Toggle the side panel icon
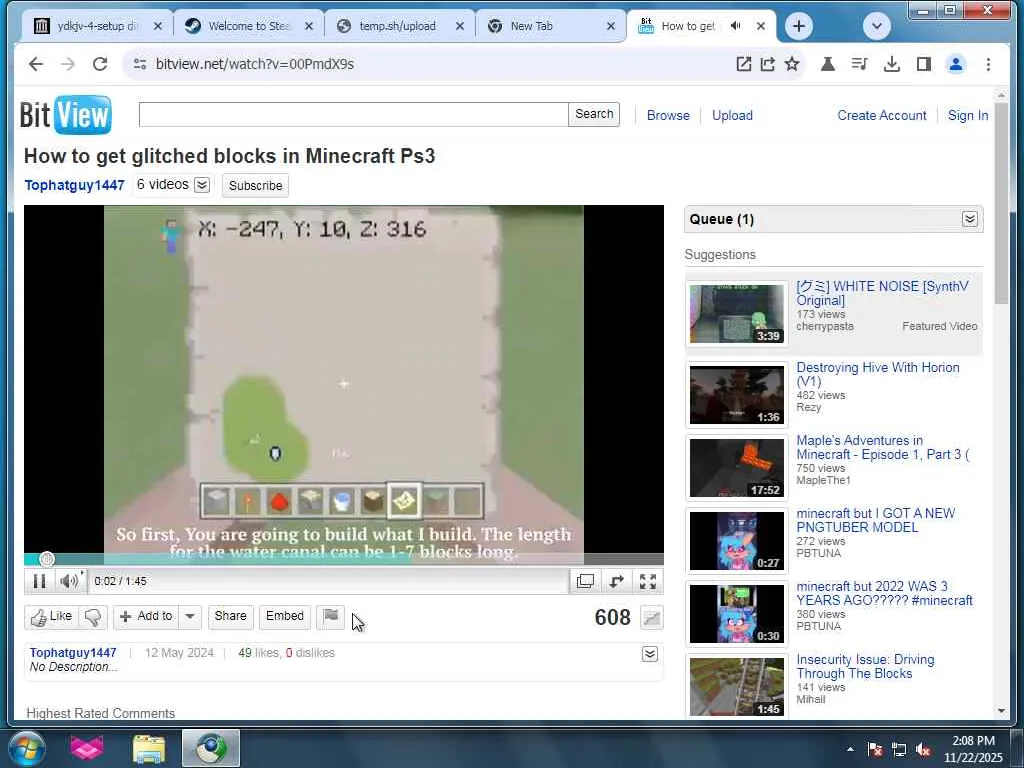Viewport: 1024px width, 768px height. (x=923, y=64)
